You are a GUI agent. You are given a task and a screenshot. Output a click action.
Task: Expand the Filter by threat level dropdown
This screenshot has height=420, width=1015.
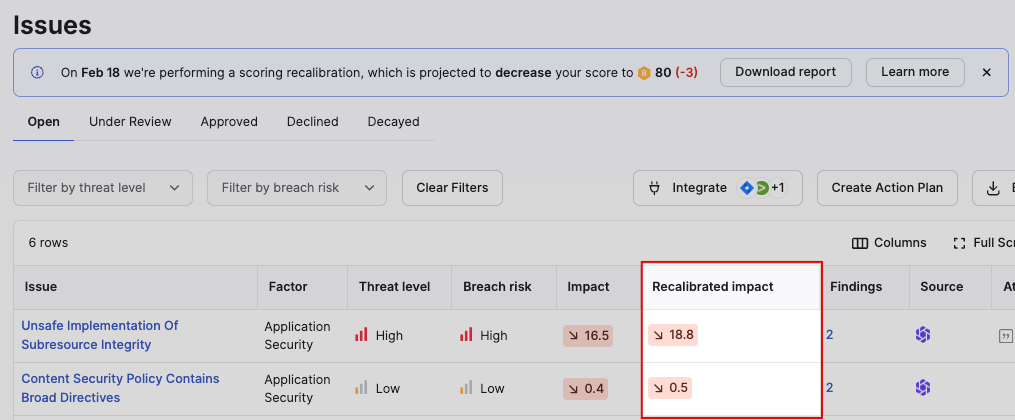(103, 188)
